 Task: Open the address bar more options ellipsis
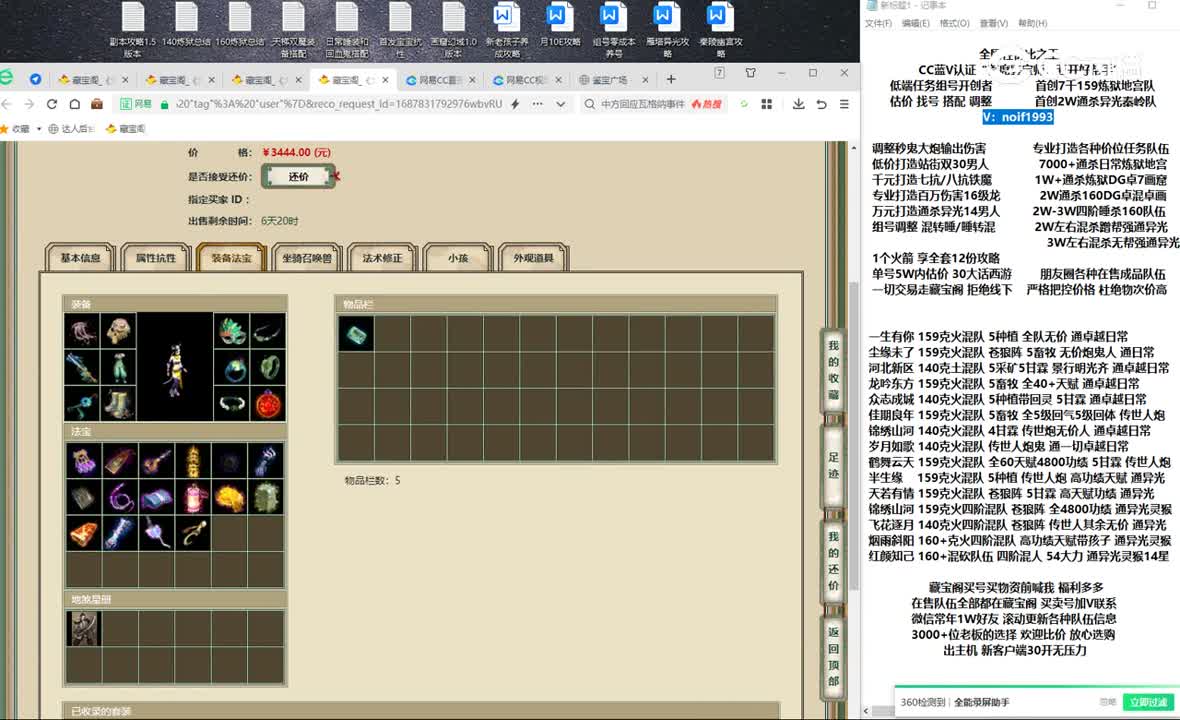click(537, 104)
